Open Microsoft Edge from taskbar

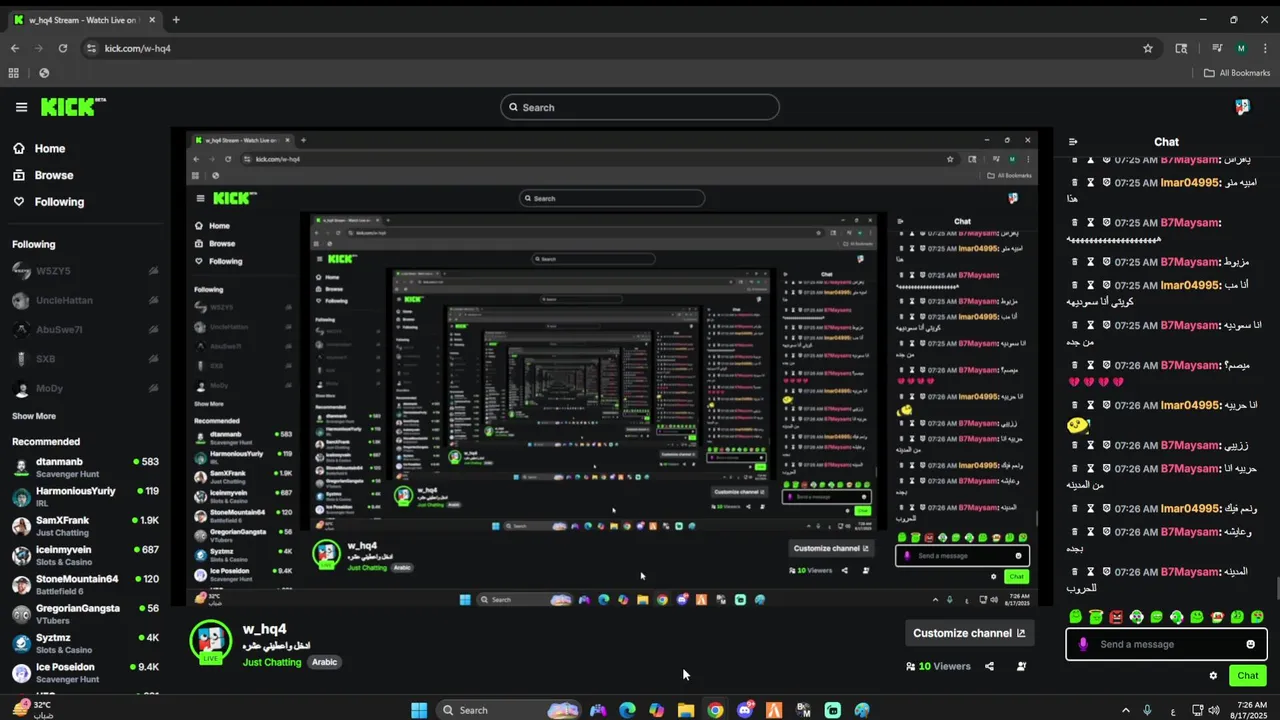(x=627, y=710)
